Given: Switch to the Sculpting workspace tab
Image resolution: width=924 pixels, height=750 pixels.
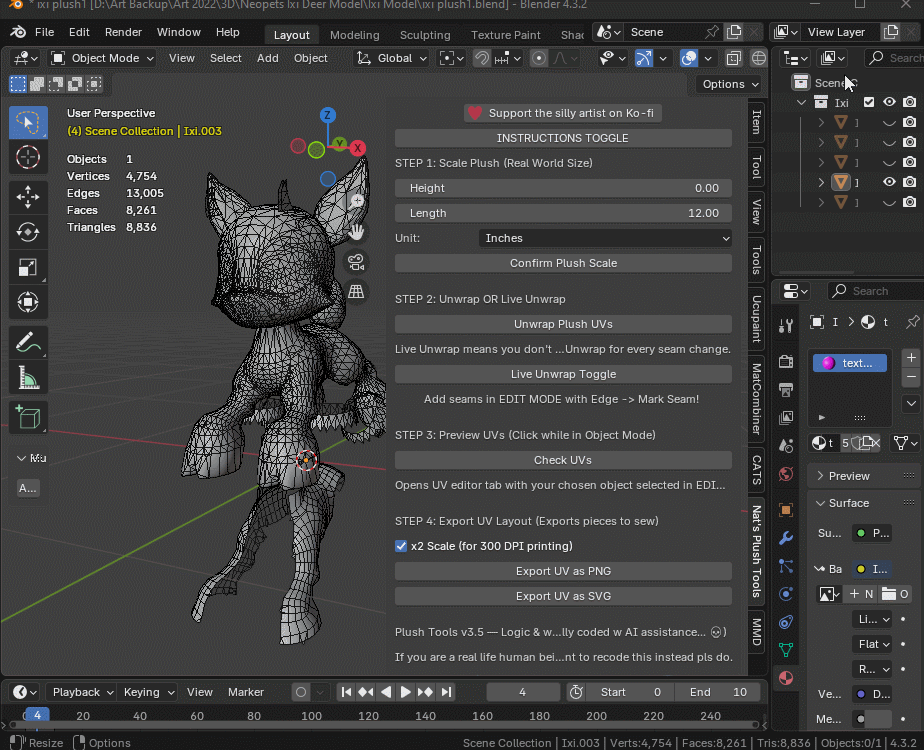Looking at the screenshot, I should (x=425, y=35).
